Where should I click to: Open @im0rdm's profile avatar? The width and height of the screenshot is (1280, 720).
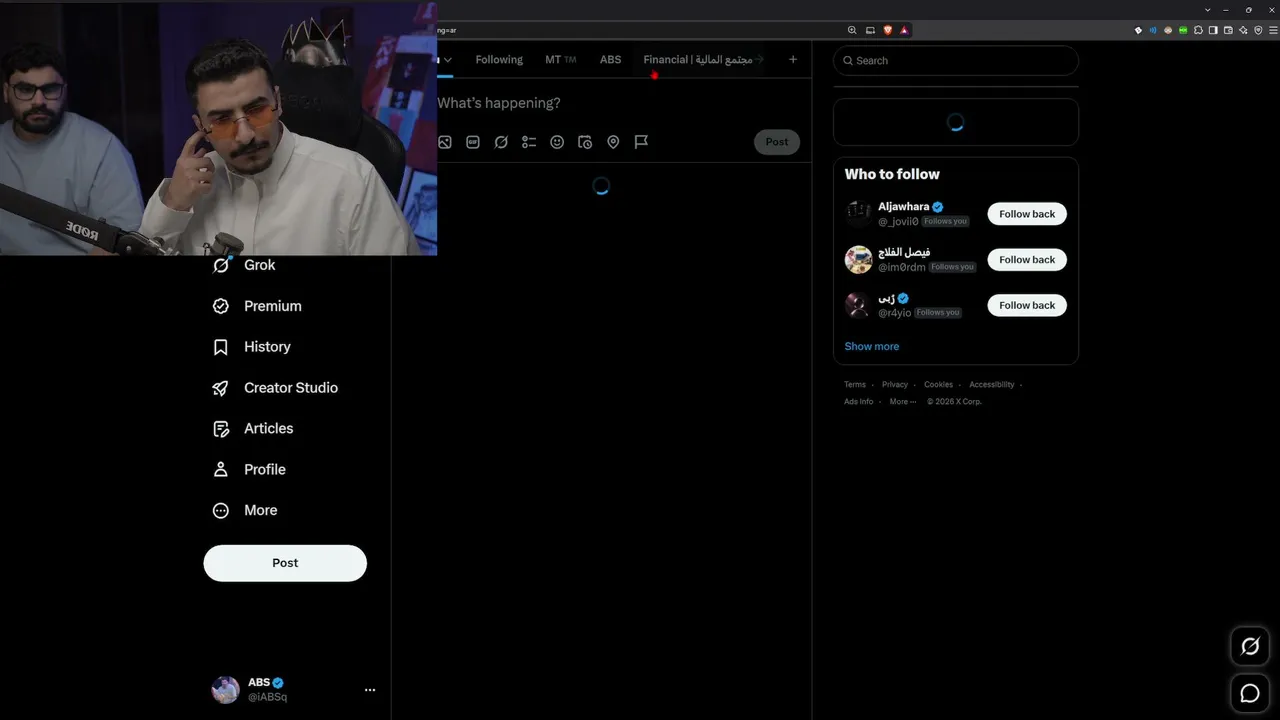point(858,260)
